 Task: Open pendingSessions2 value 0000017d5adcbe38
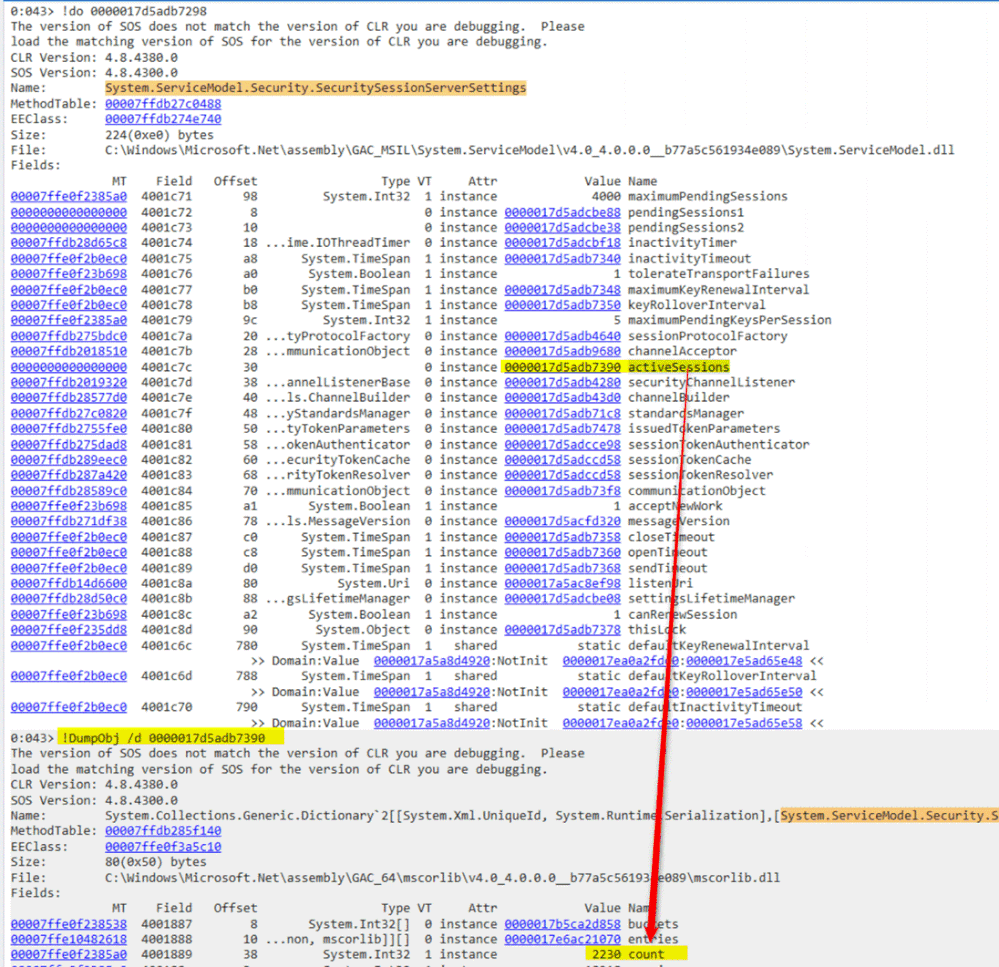(x=562, y=227)
